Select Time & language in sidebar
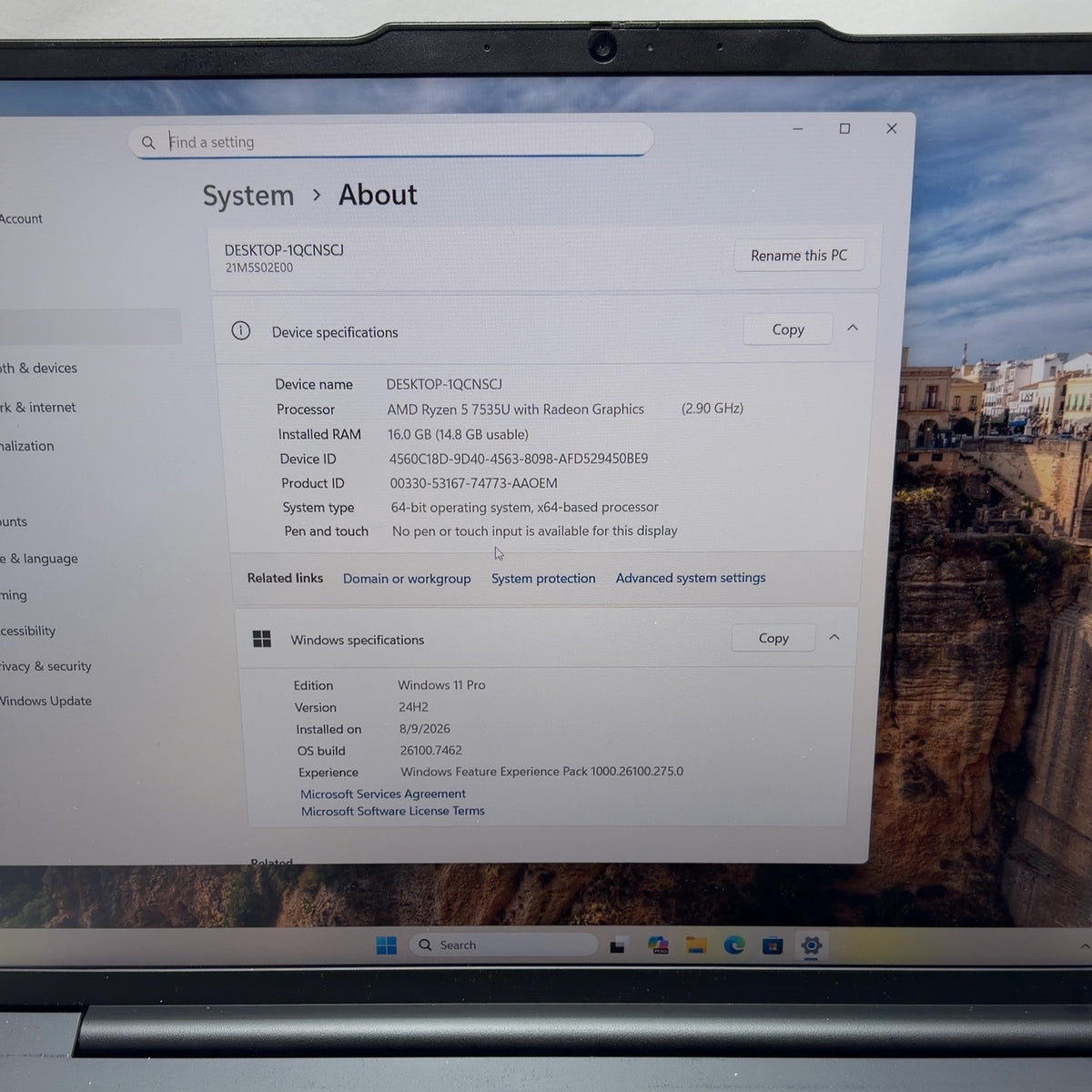Viewport: 1092px width, 1092px height. click(39, 559)
